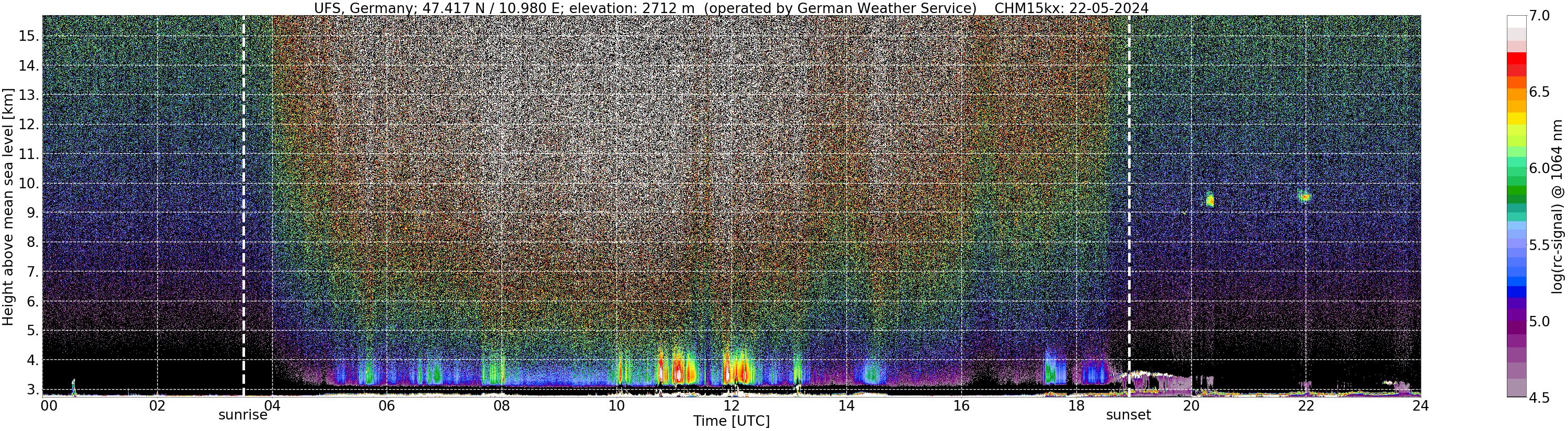Click time tick label '04'
Image resolution: width=1568 pixels, height=431 pixels.
[272, 405]
